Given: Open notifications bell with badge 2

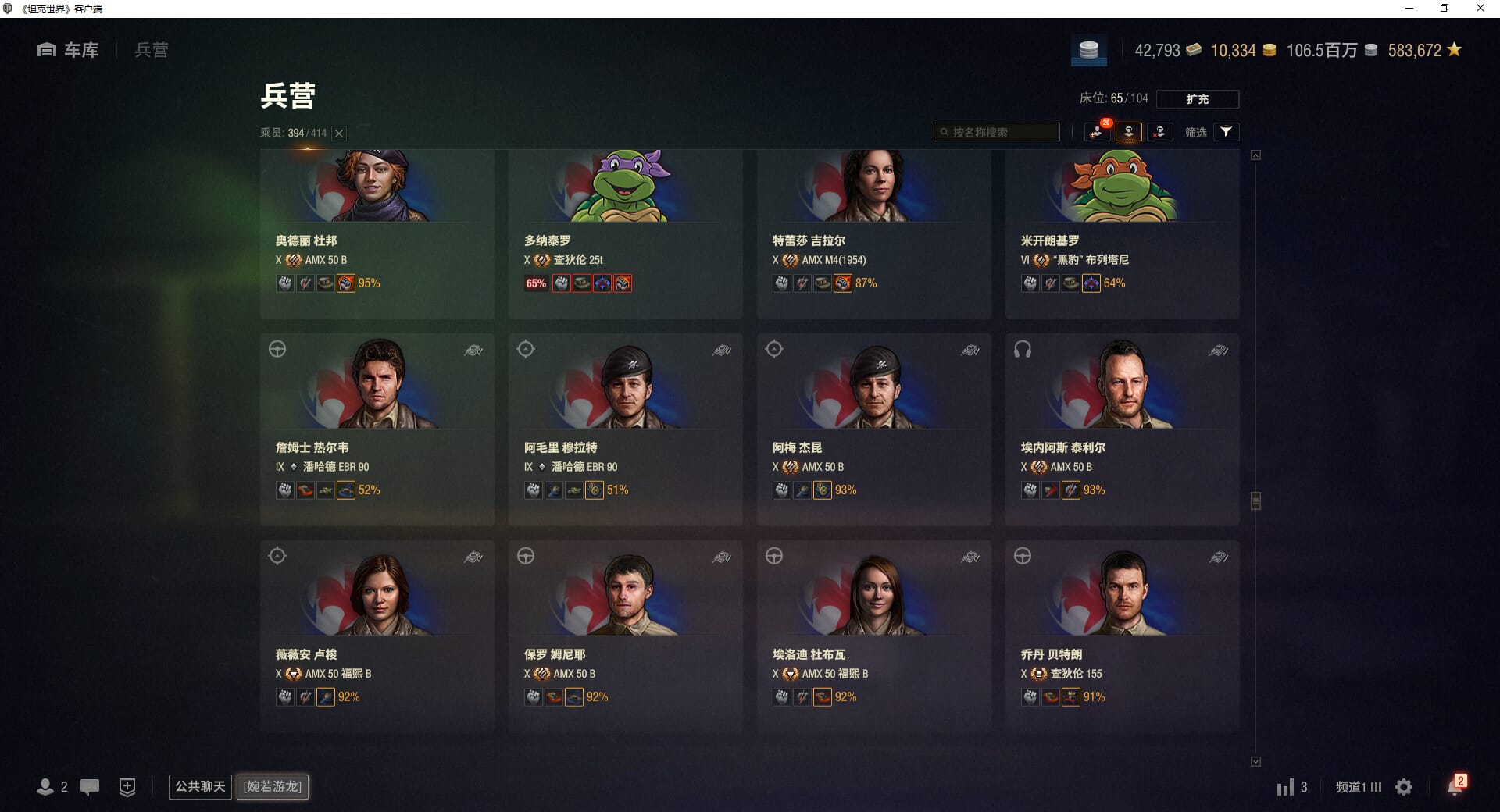Looking at the screenshot, I should pos(1455,785).
